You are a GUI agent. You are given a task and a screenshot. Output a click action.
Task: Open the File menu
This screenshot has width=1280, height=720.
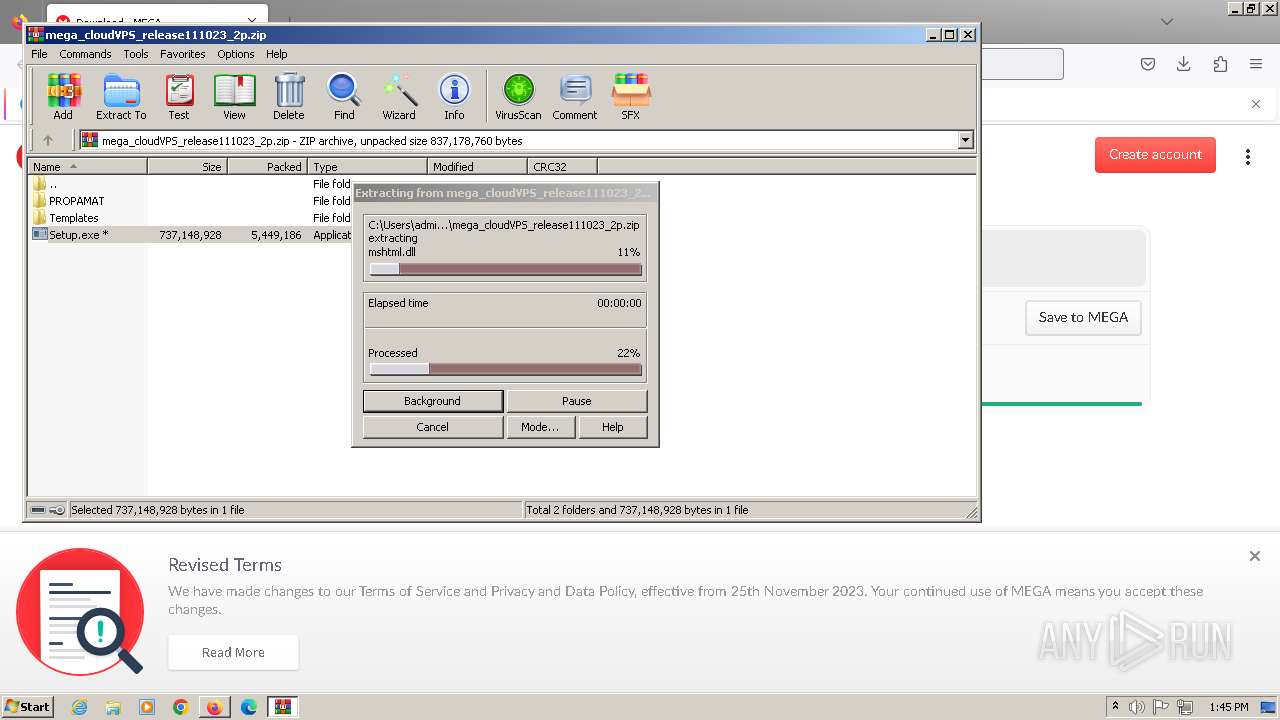point(39,54)
